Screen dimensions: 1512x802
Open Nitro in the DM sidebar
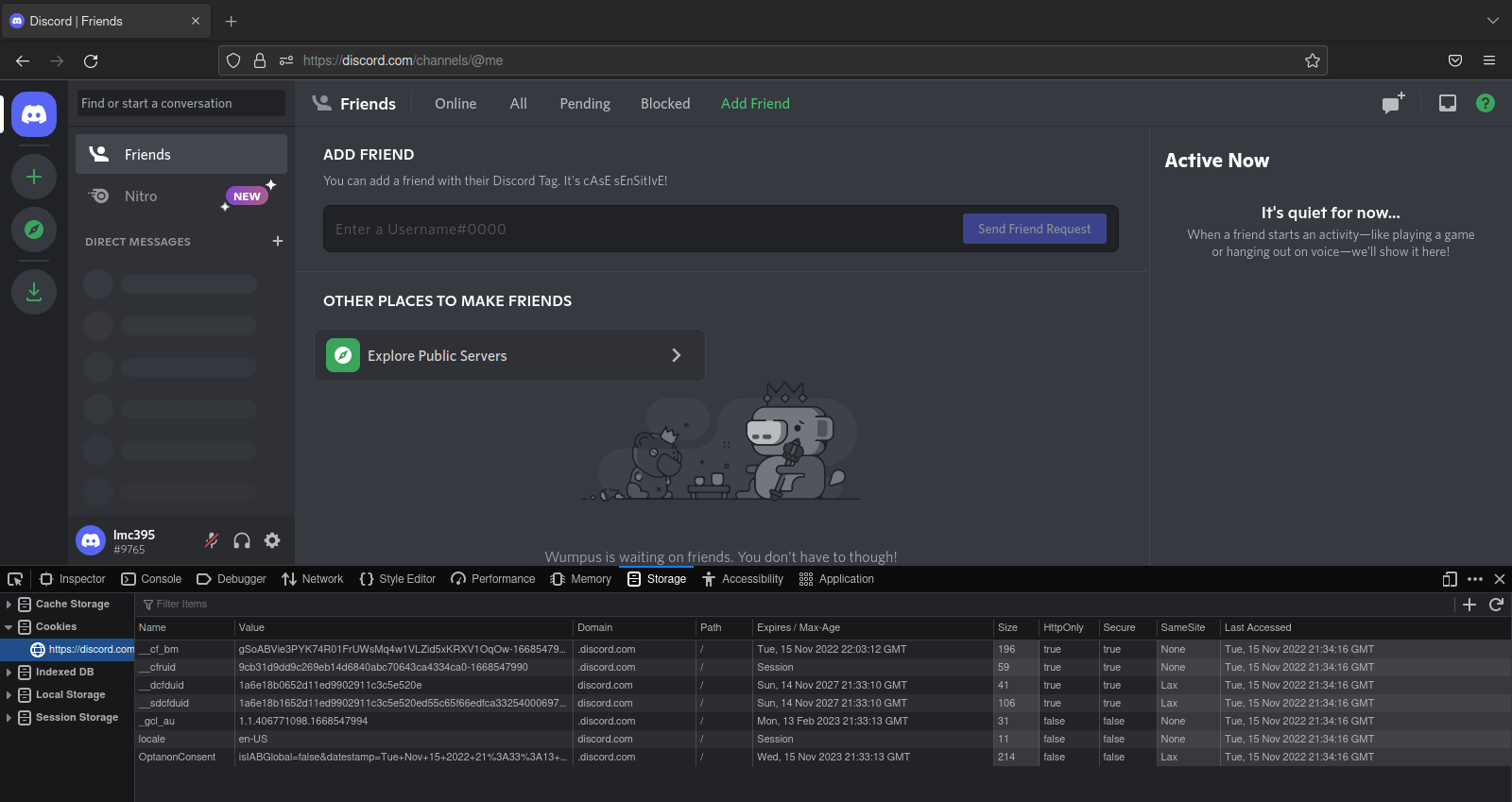[x=181, y=196]
